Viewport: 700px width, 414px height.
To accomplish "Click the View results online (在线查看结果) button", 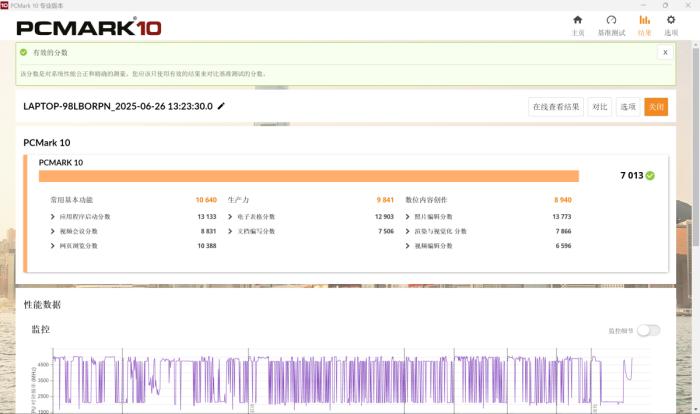I will pyautogui.click(x=555, y=107).
